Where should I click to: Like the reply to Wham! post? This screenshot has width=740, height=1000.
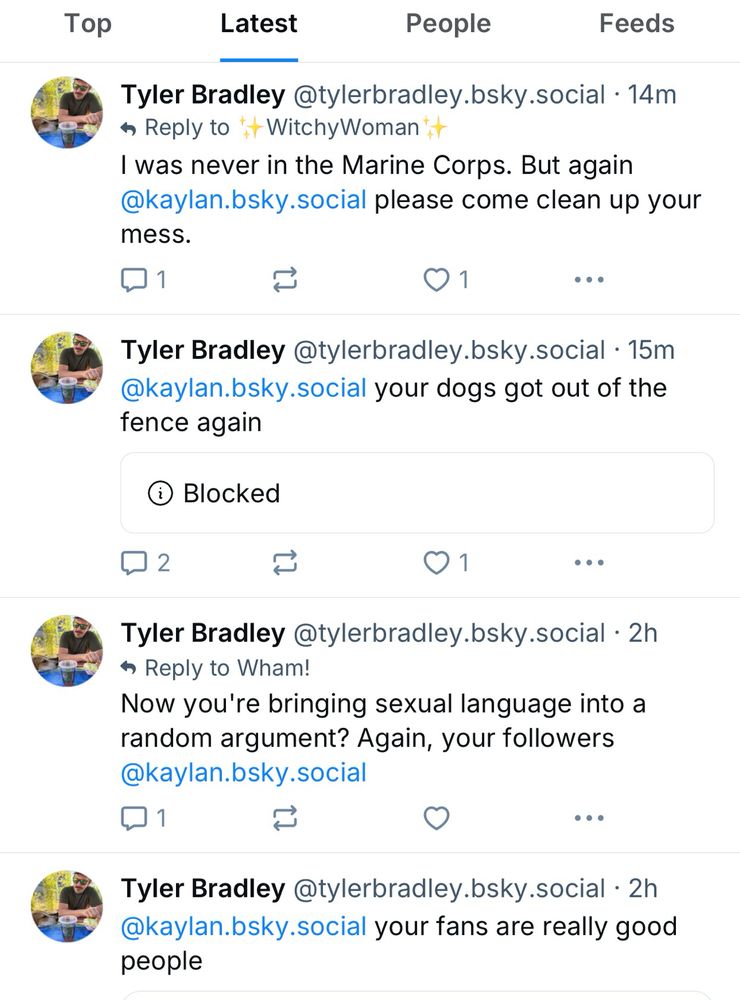click(437, 818)
